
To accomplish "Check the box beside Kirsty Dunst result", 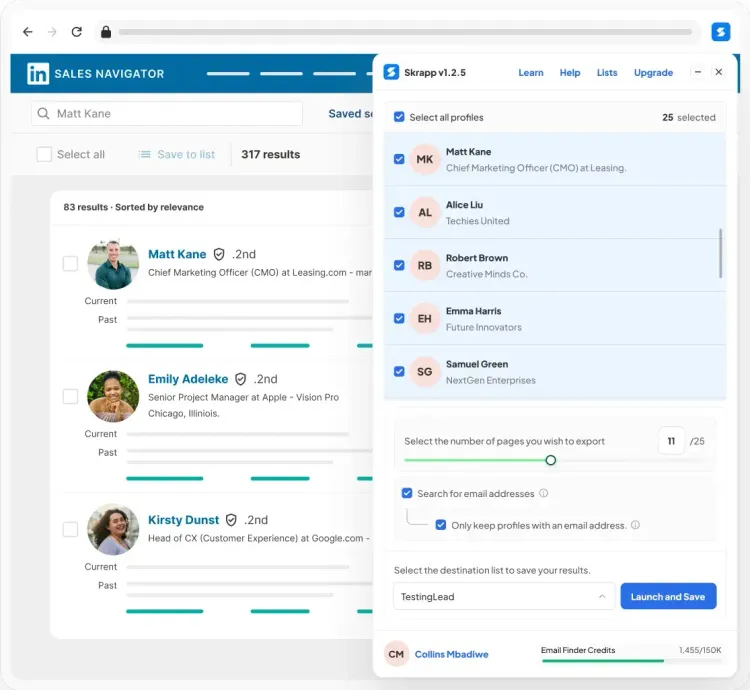I will [x=70, y=529].
